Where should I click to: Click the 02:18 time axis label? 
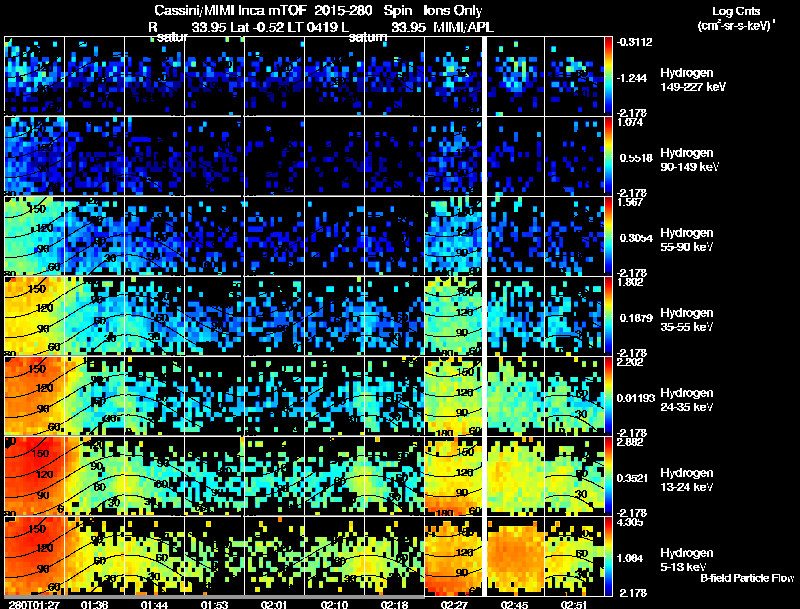(394, 604)
